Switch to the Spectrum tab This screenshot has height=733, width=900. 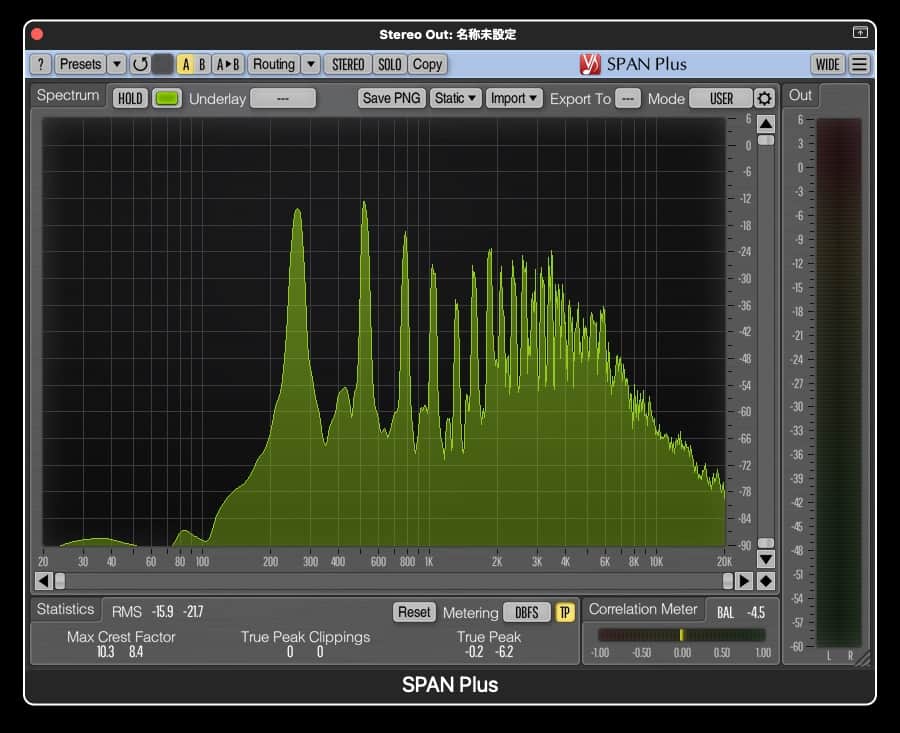[68, 95]
